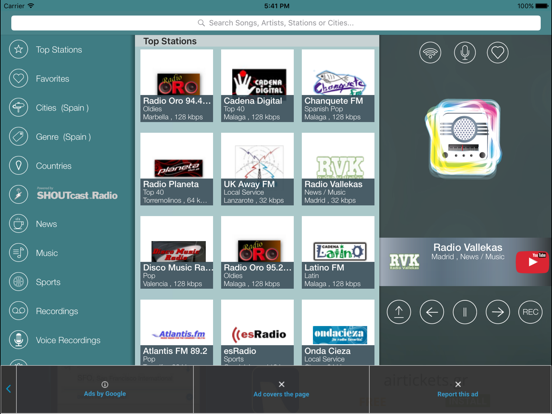
Task: Play Disco Music Radio station
Action: tap(177, 252)
